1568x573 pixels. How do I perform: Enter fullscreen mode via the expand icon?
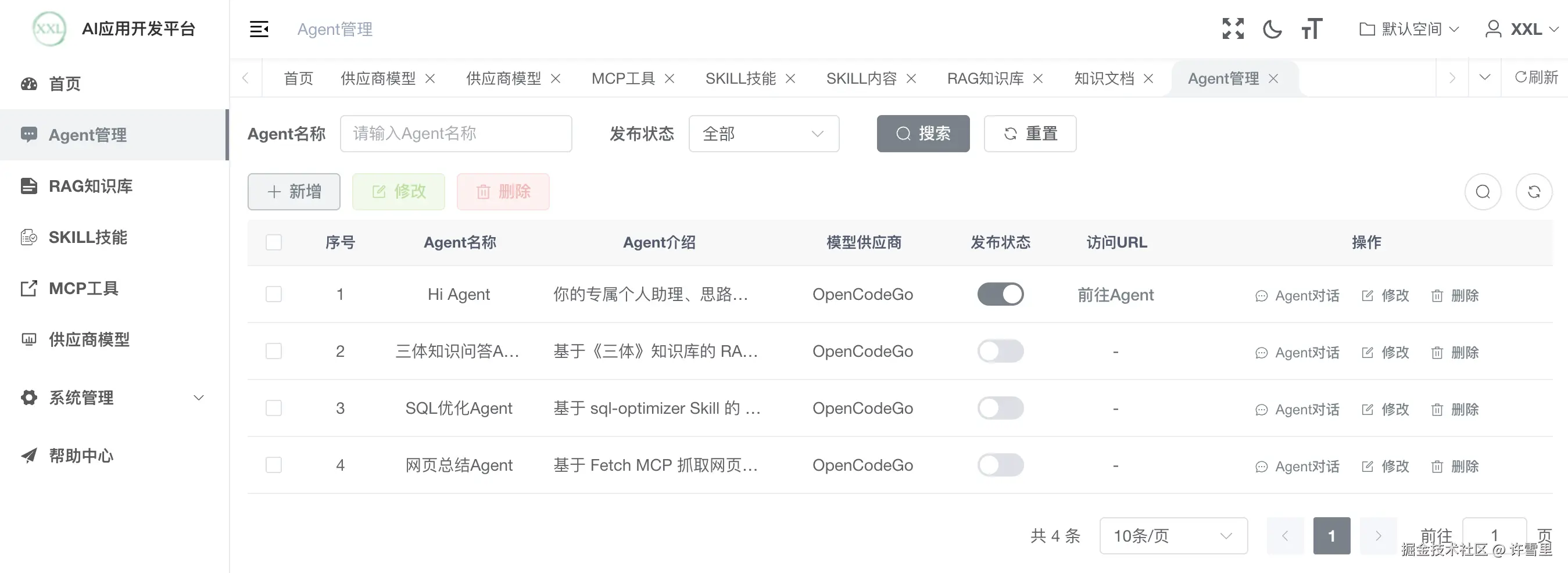(x=1233, y=28)
